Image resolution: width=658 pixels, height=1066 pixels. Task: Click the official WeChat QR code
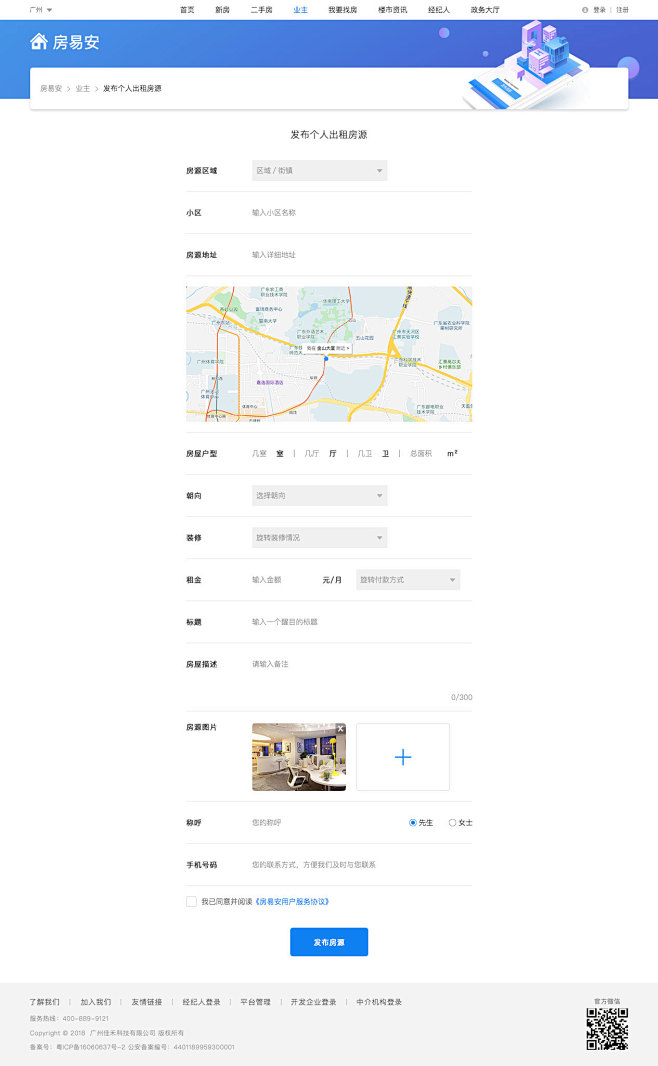point(606,1029)
